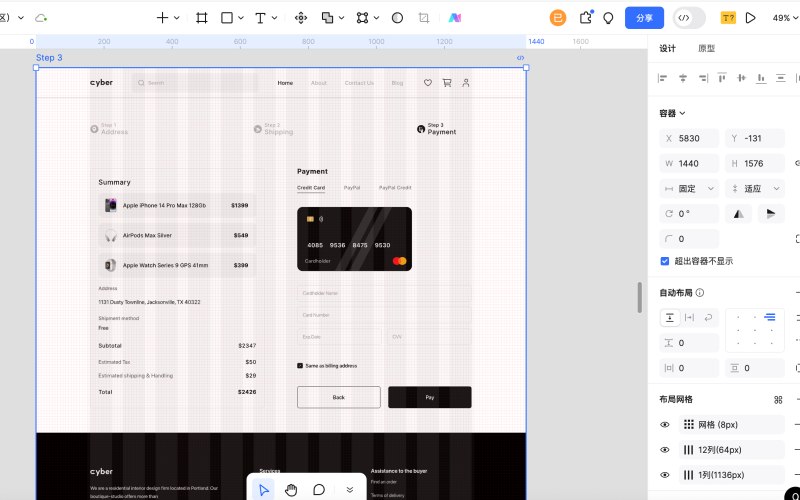Select the Rectangle shape tool

coord(227,18)
